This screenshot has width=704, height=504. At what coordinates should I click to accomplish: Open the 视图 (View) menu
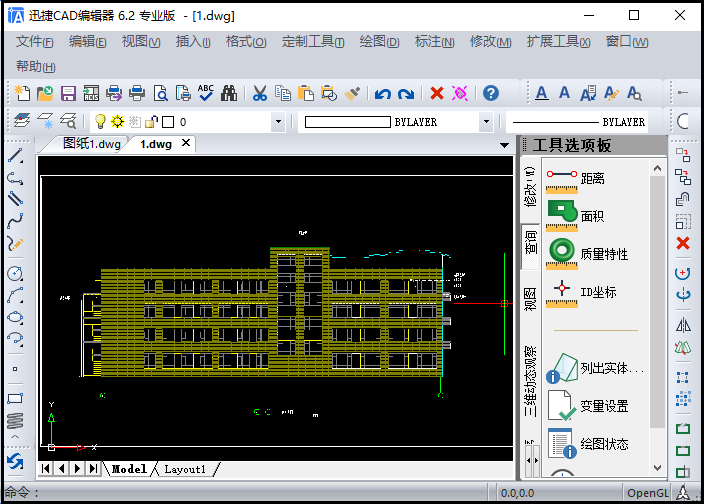point(141,42)
